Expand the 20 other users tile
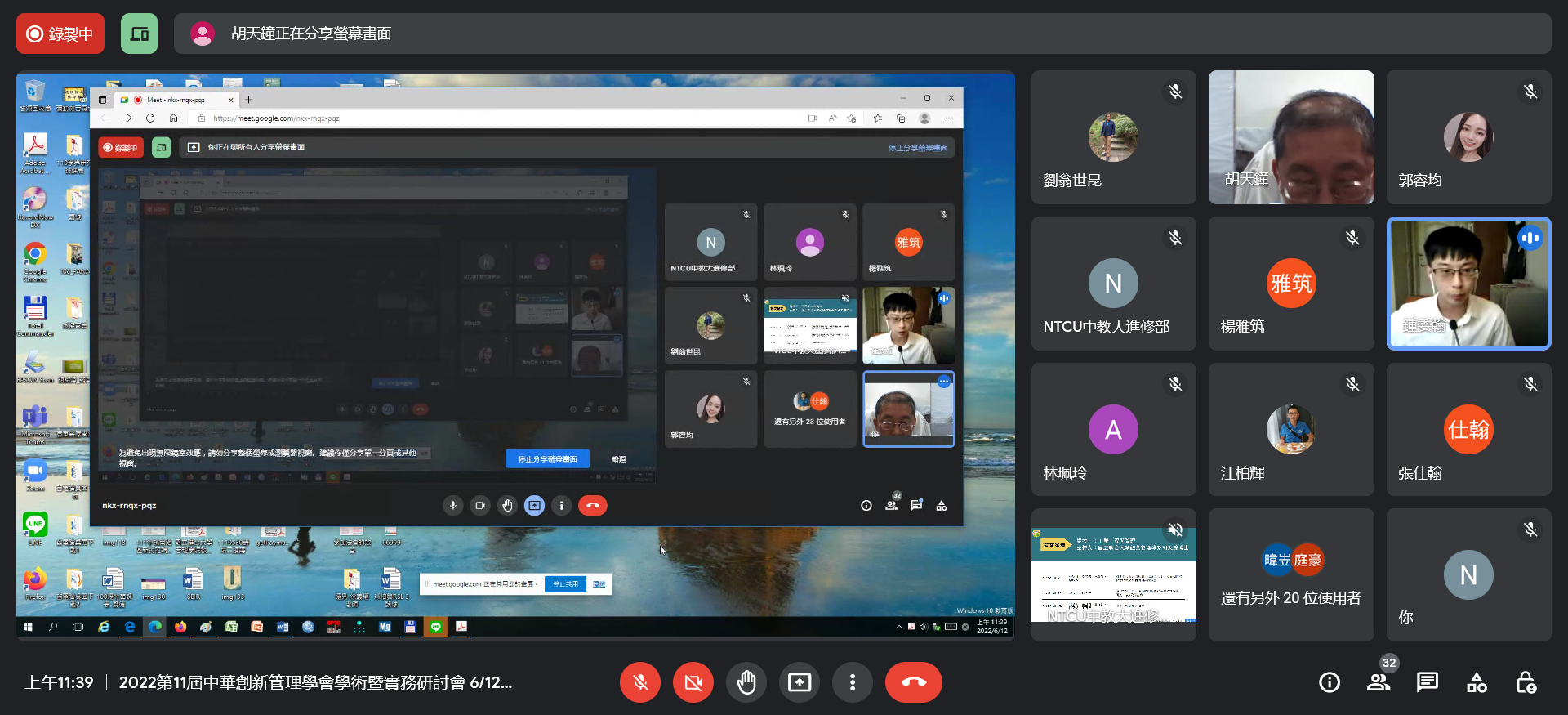Viewport: 1568px width, 715px height. 1291,575
